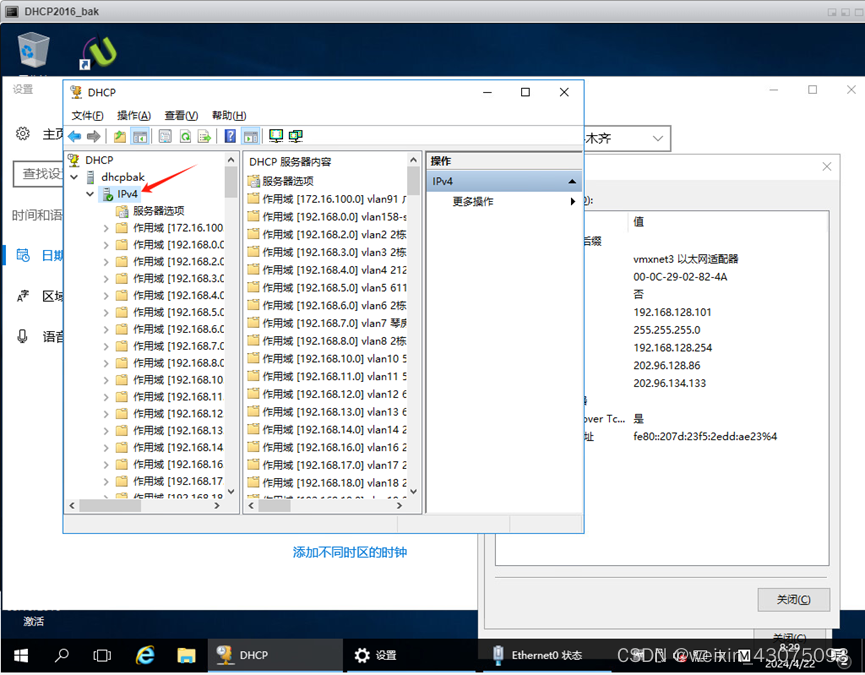Viewport: 865px width, 675px height.
Task: Click the Back arrow in DHCP toolbar
Action: coord(74,137)
